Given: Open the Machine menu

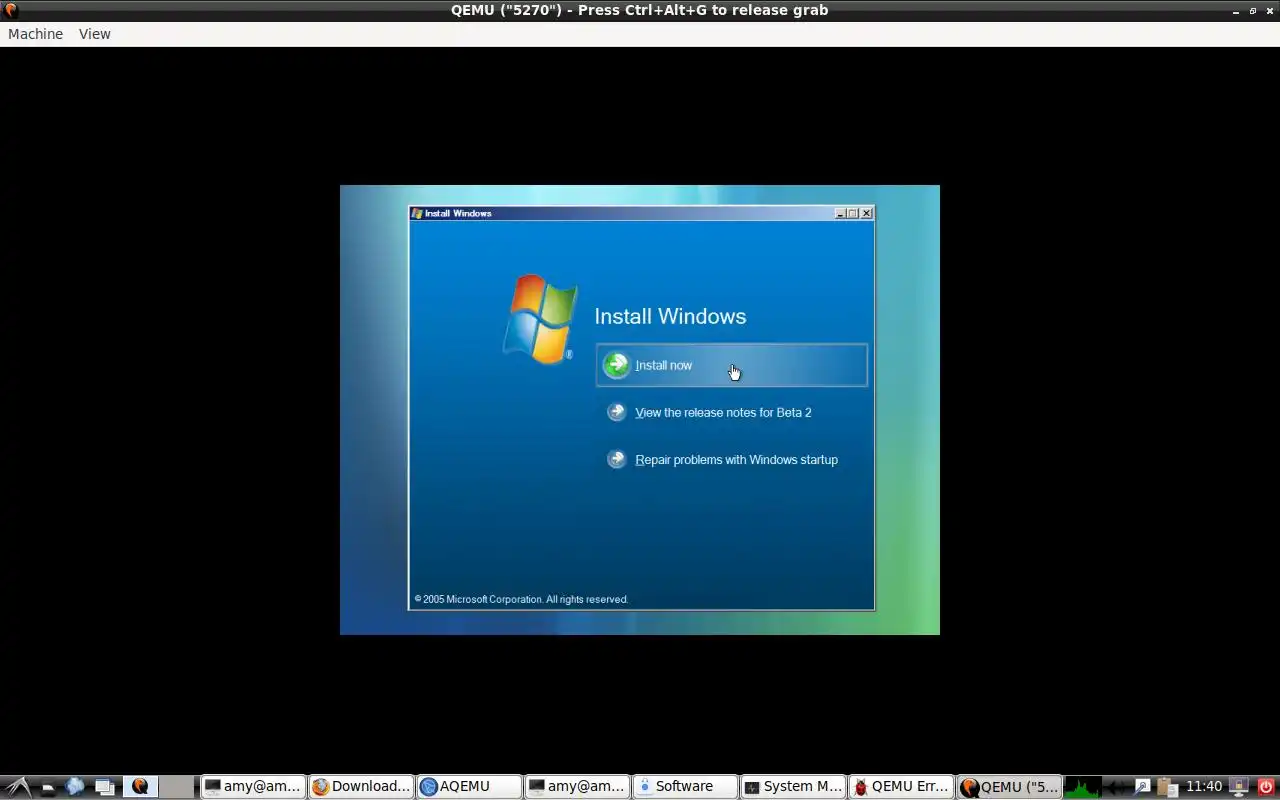Looking at the screenshot, I should [x=35, y=34].
